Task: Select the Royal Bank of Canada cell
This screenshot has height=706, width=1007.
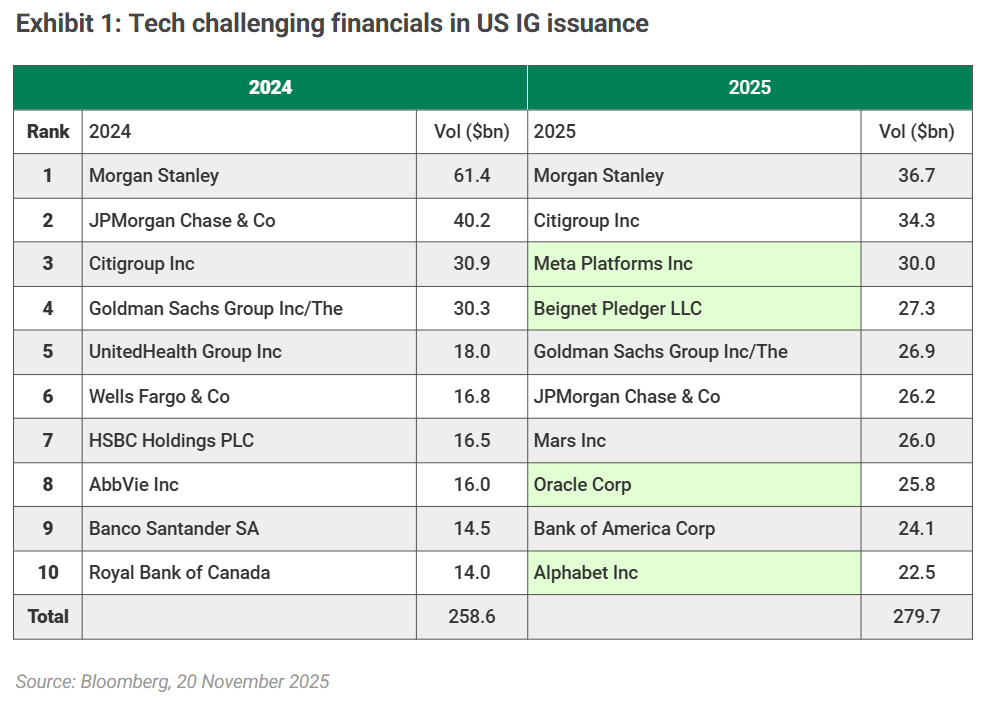Action: pyautogui.click(x=180, y=573)
